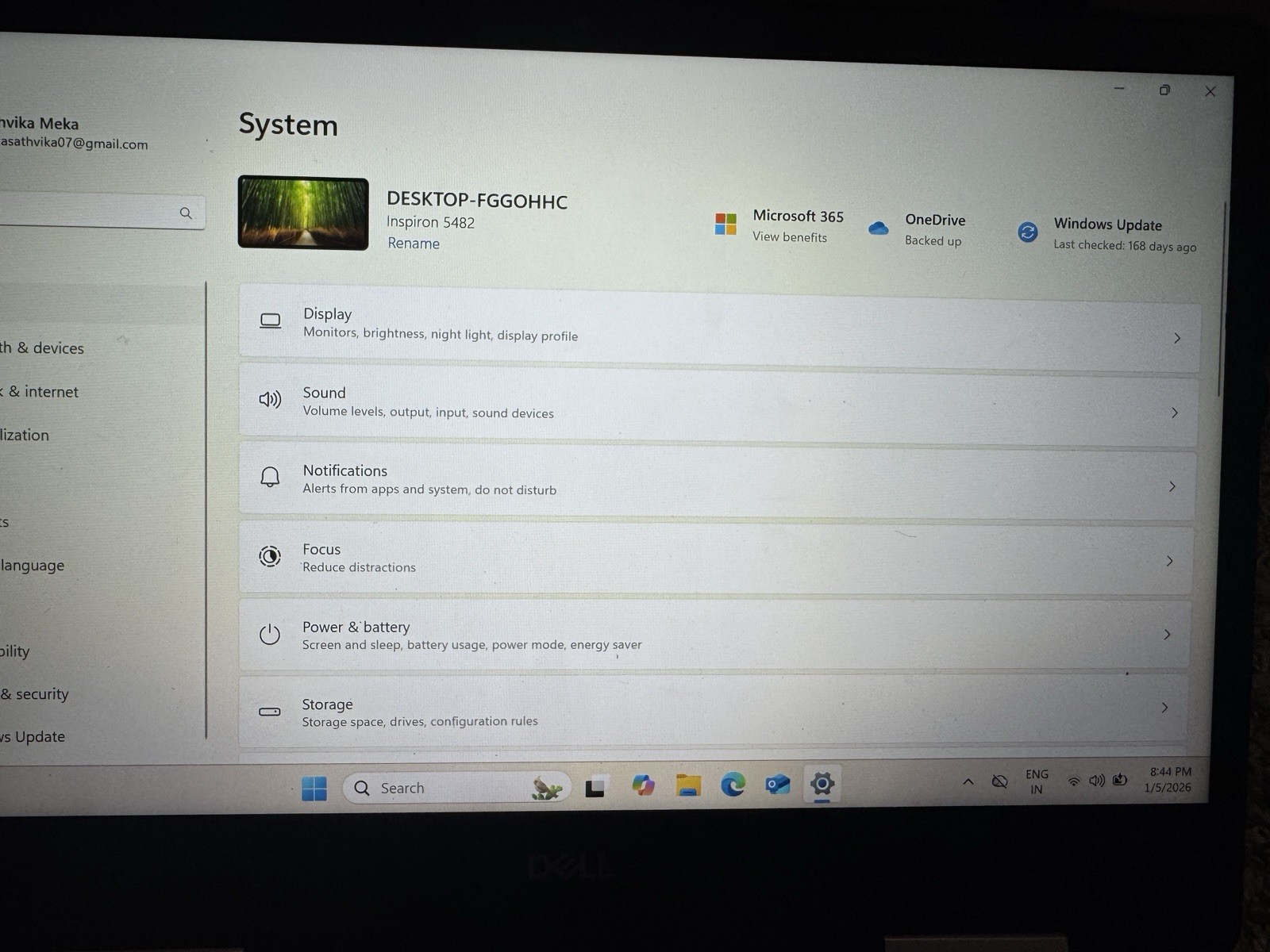1270x952 pixels.
Task: Open File Explorer from the taskbar
Action: (x=688, y=785)
